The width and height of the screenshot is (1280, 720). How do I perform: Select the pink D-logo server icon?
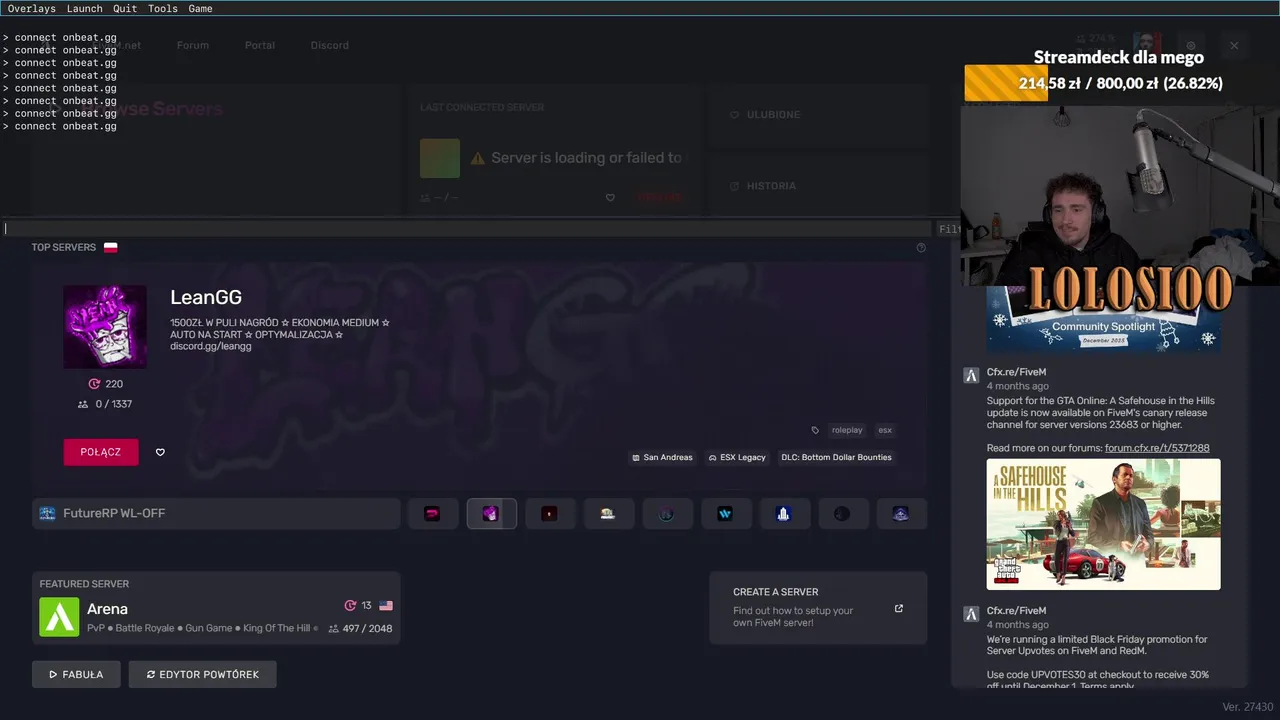pyautogui.click(x=432, y=513)
